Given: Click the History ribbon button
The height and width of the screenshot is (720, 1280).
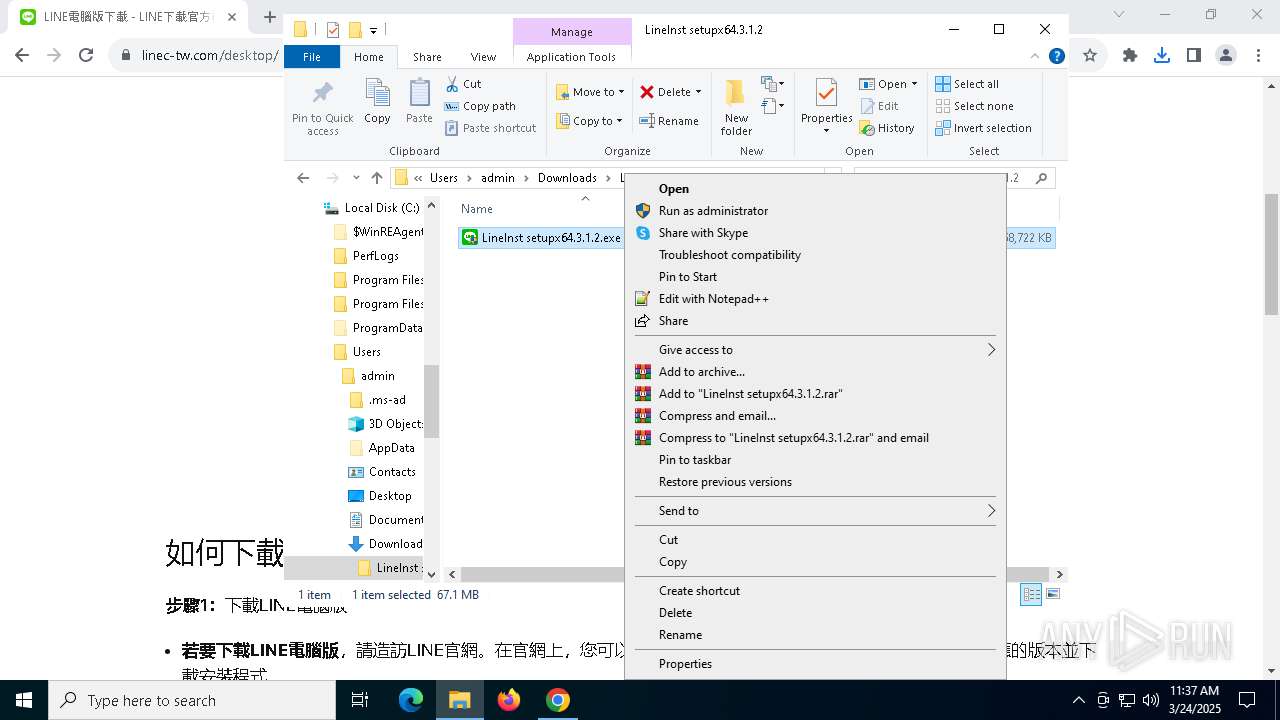Looking at the screenshot, I should coord(886,128).
